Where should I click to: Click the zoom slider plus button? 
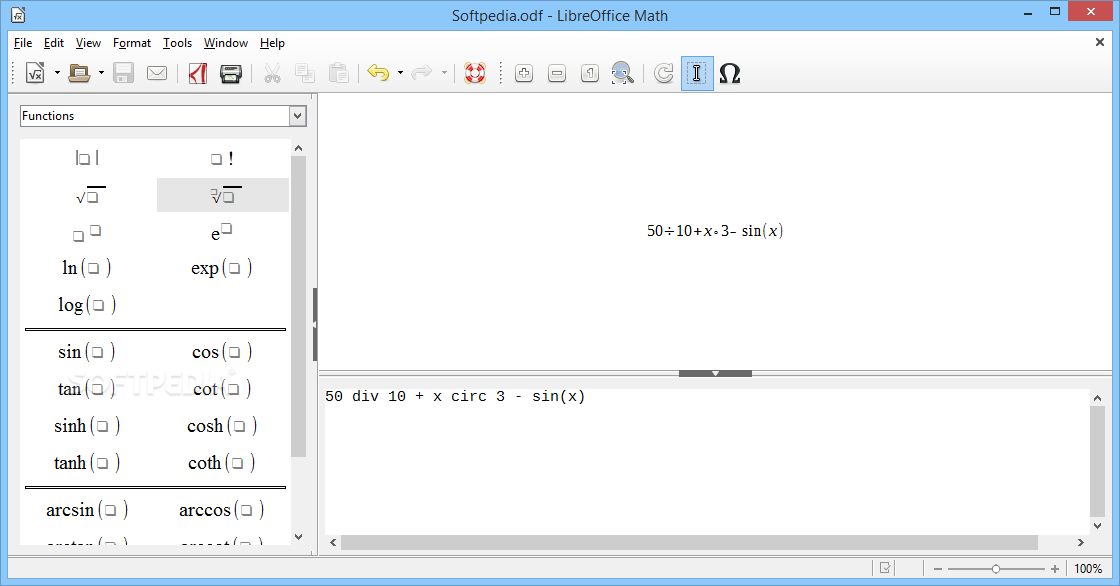[1055, 569]
